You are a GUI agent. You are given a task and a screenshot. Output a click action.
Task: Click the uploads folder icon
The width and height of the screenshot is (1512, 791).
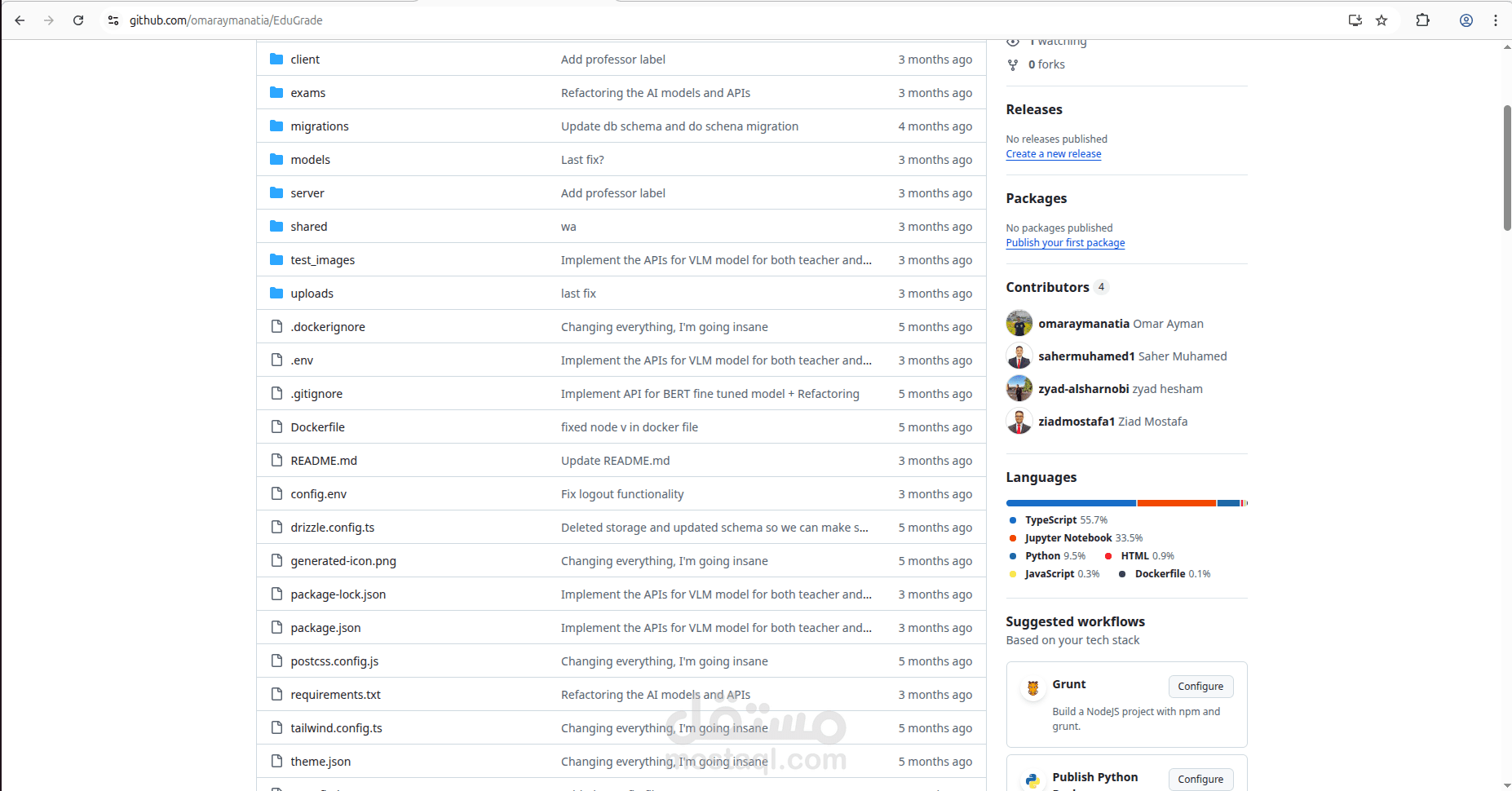(276, 293)
